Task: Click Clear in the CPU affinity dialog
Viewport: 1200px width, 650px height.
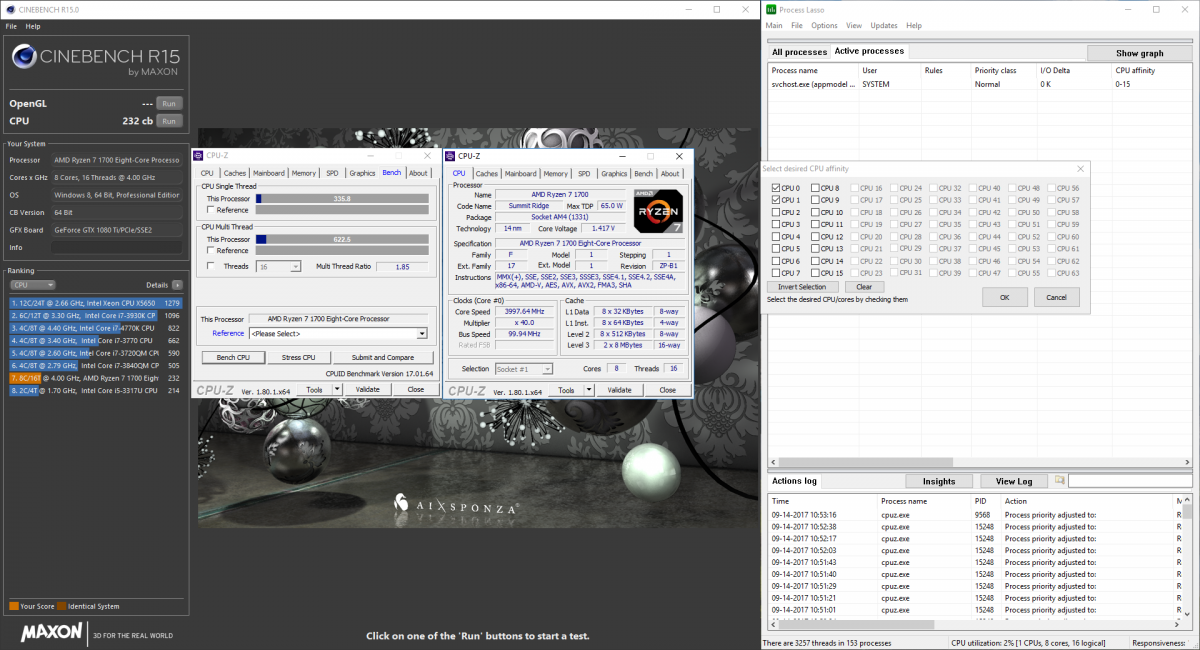Action: click(x=864, y=287)
